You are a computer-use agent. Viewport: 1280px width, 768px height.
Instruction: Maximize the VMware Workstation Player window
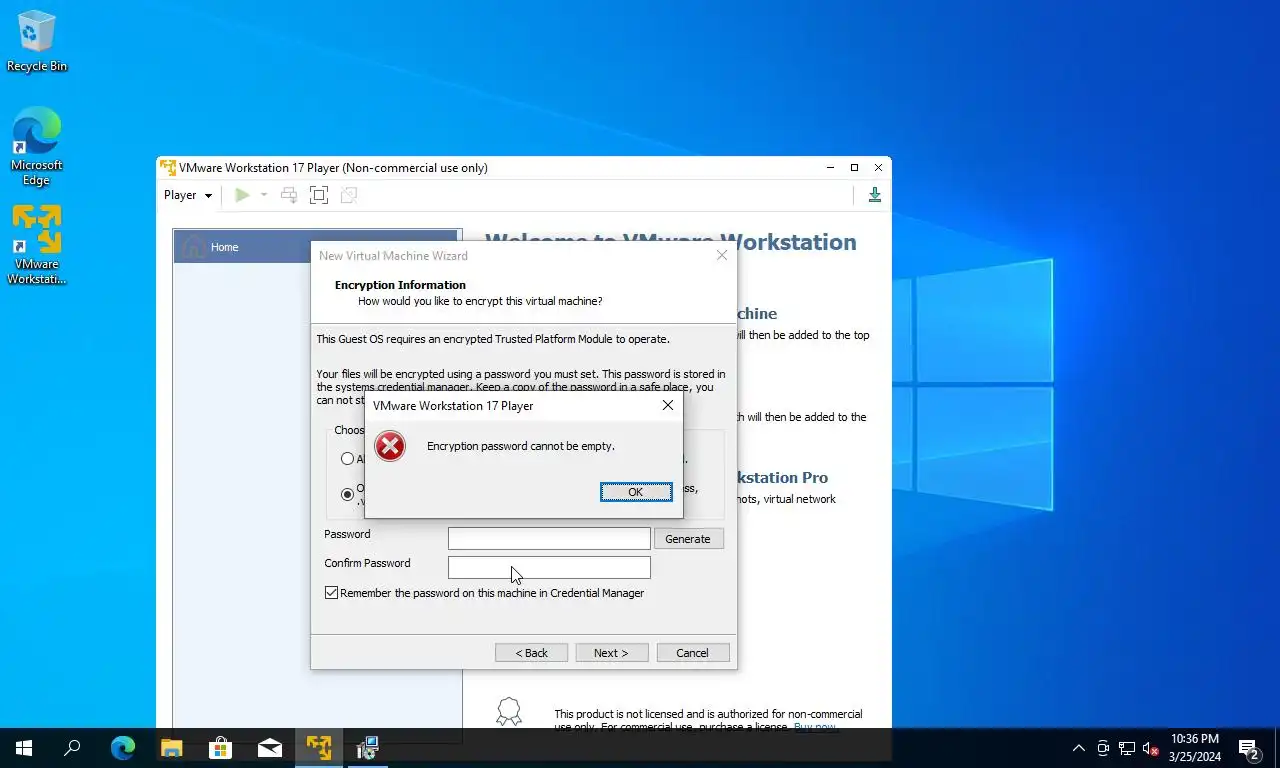coord(854,168)
